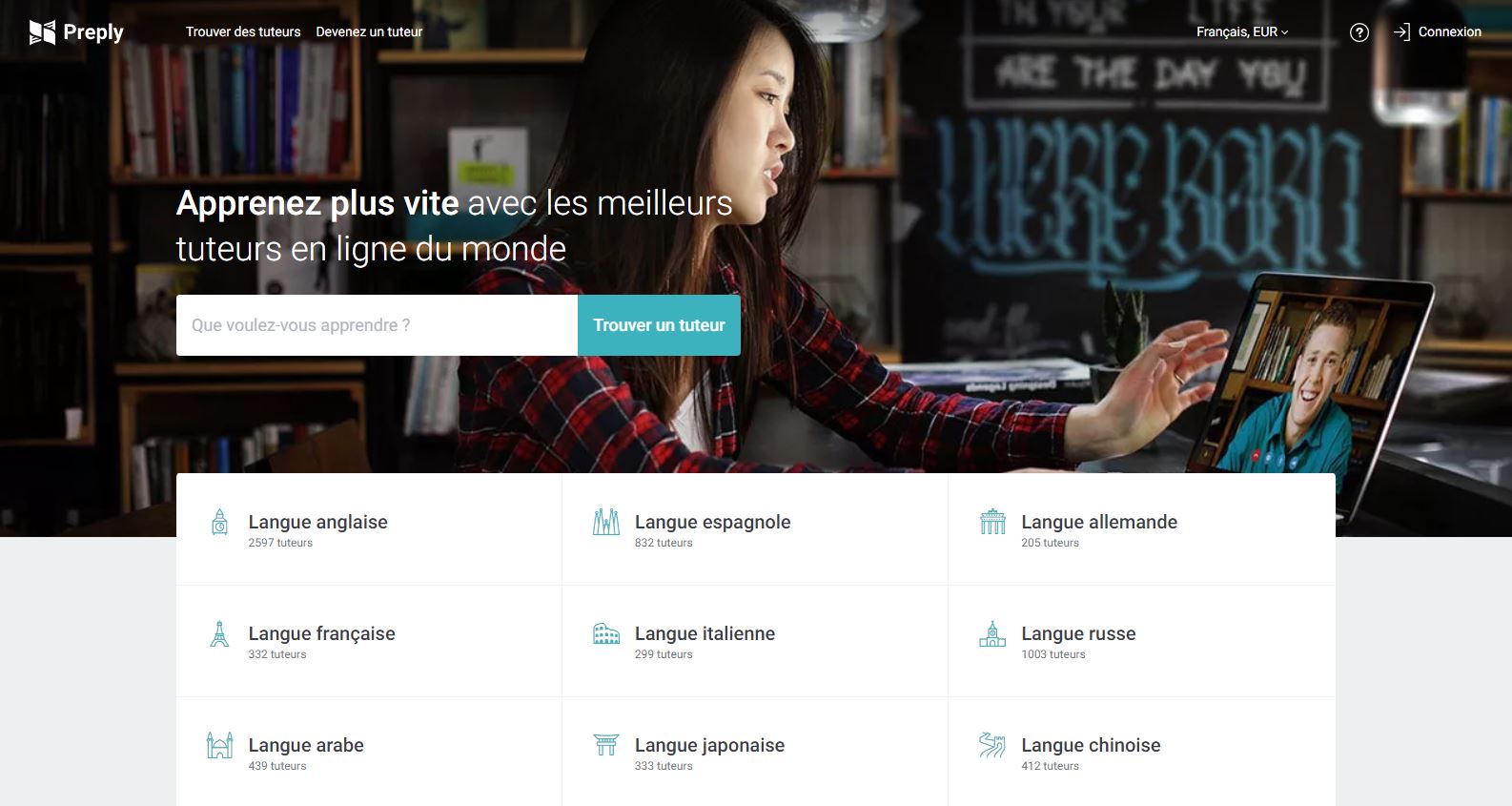Open the Langue russe 1003 tuteurs link
Image resolution: width=1512 pixels, height=806 pixels.
point(1142,641)
